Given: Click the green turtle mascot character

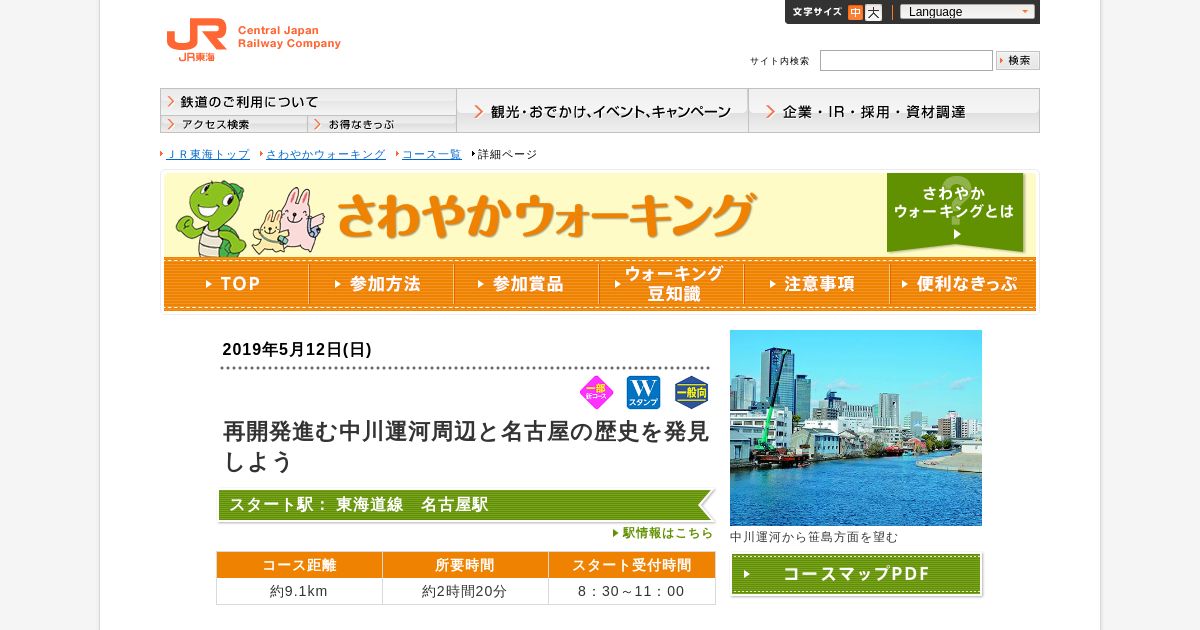Looking at the screenshot, I should [x=210, y=217].
